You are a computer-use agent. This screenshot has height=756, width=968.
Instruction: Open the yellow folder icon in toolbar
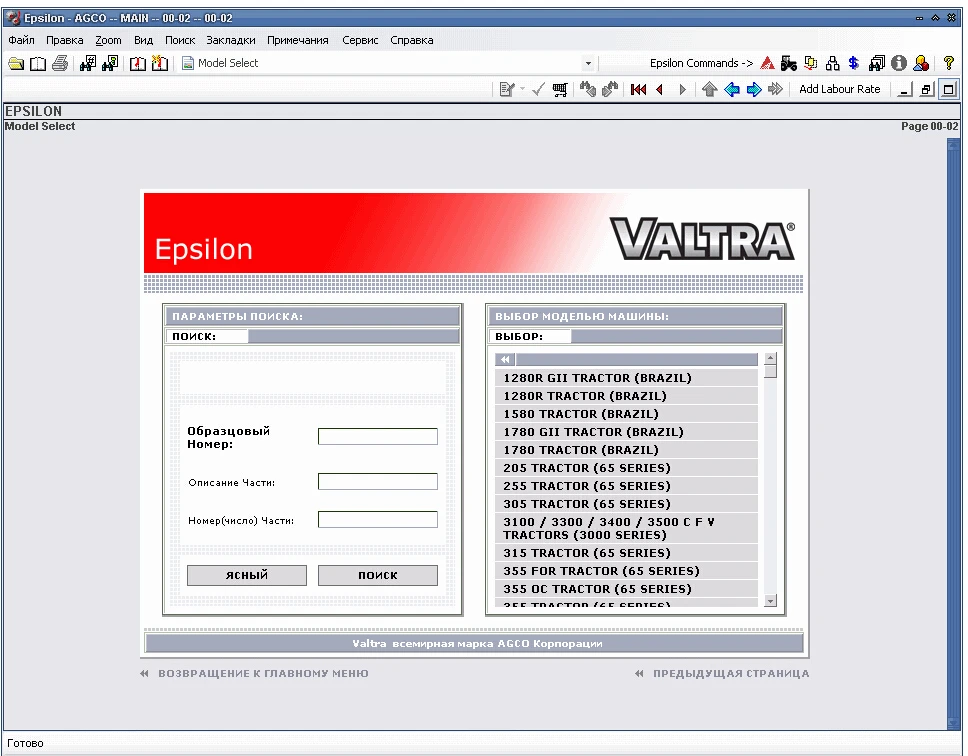(x=16, y=63)
